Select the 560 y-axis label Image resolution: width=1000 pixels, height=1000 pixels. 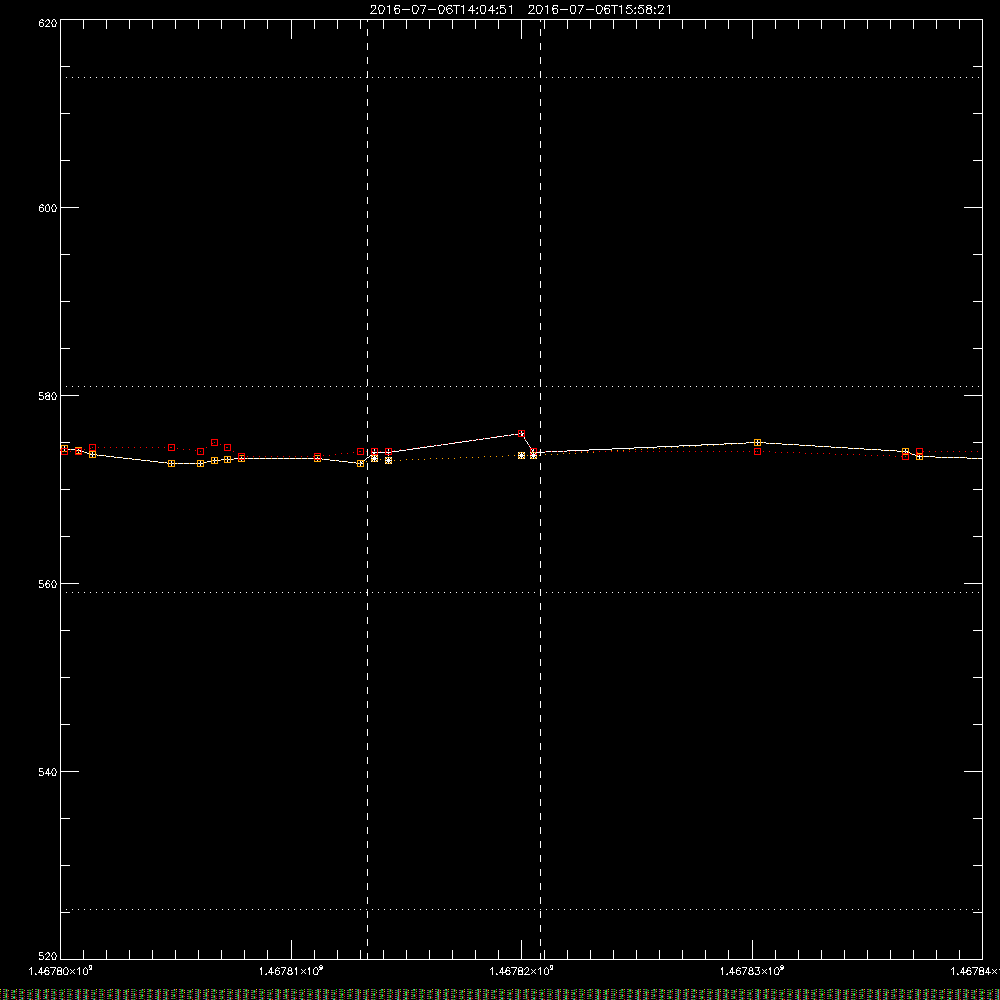pyautogui.click(x=48, y=584)
